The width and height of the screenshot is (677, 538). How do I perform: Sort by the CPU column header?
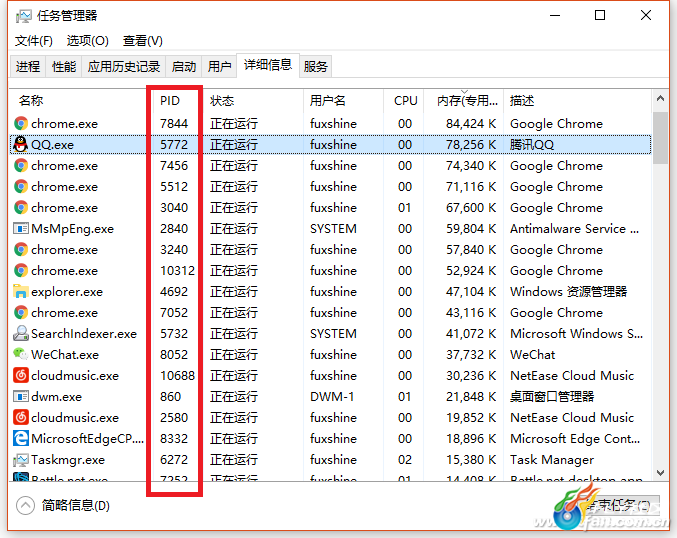coord(405,101)
